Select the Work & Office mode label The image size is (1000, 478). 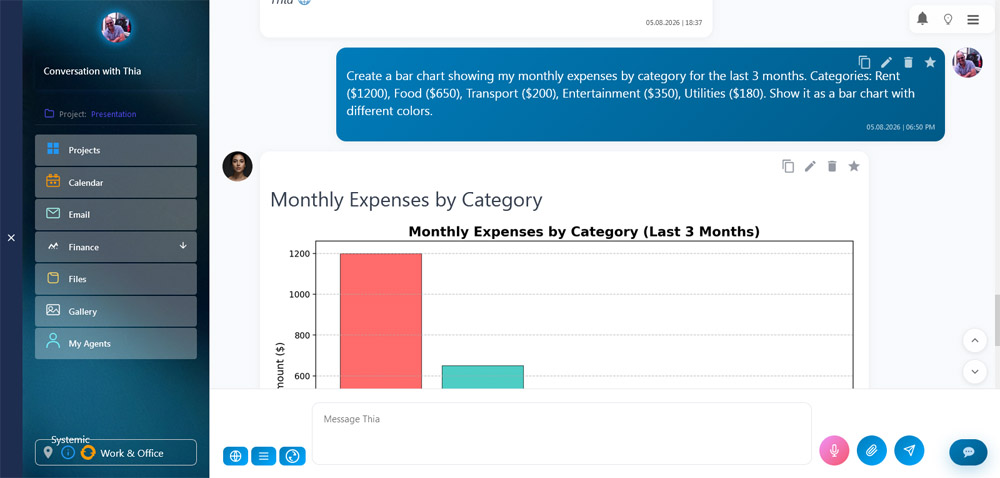(x=132, y=453)
